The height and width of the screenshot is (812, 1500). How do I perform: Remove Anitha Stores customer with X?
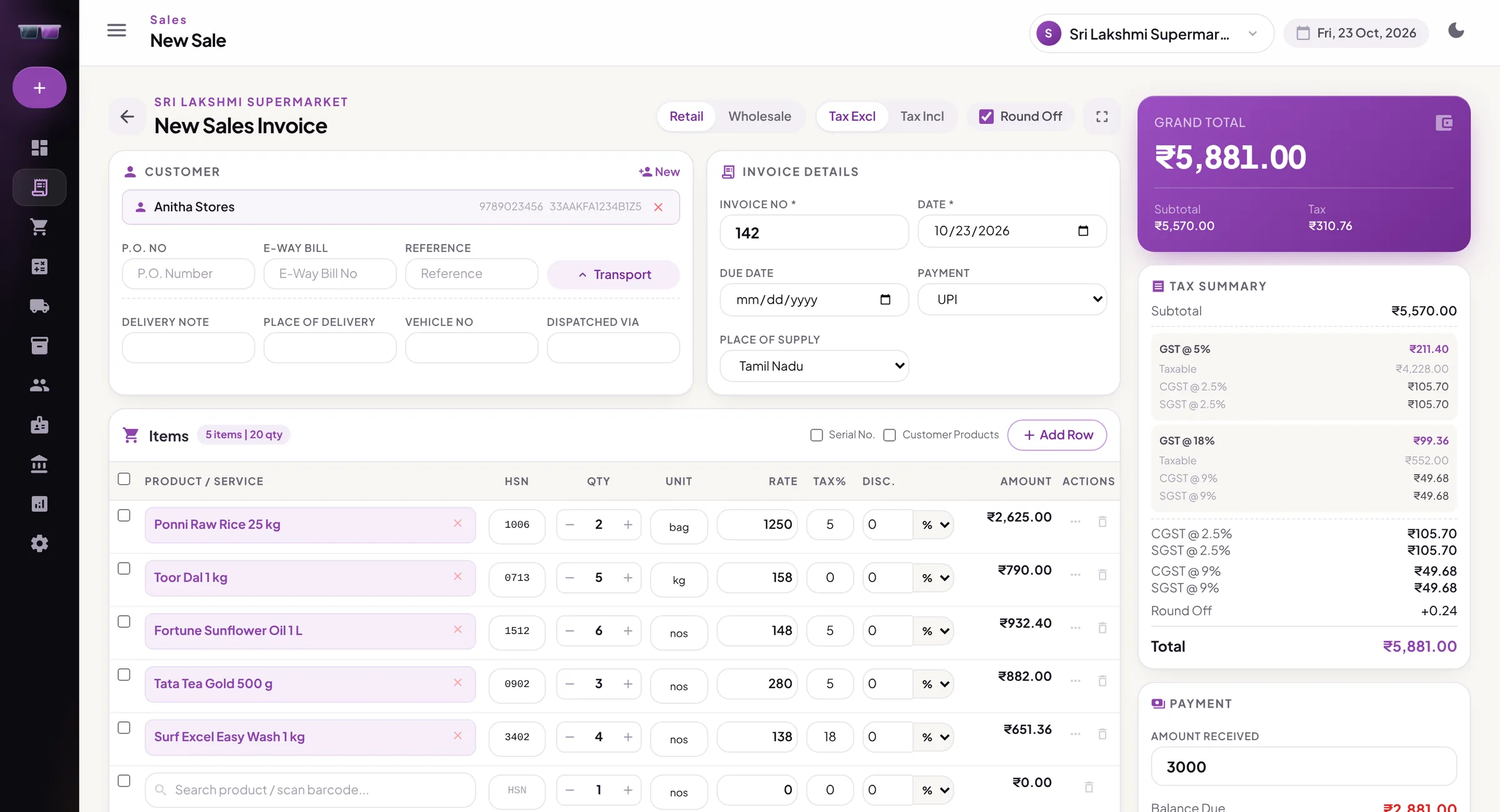pyautogui.click(x=658, y=207)
